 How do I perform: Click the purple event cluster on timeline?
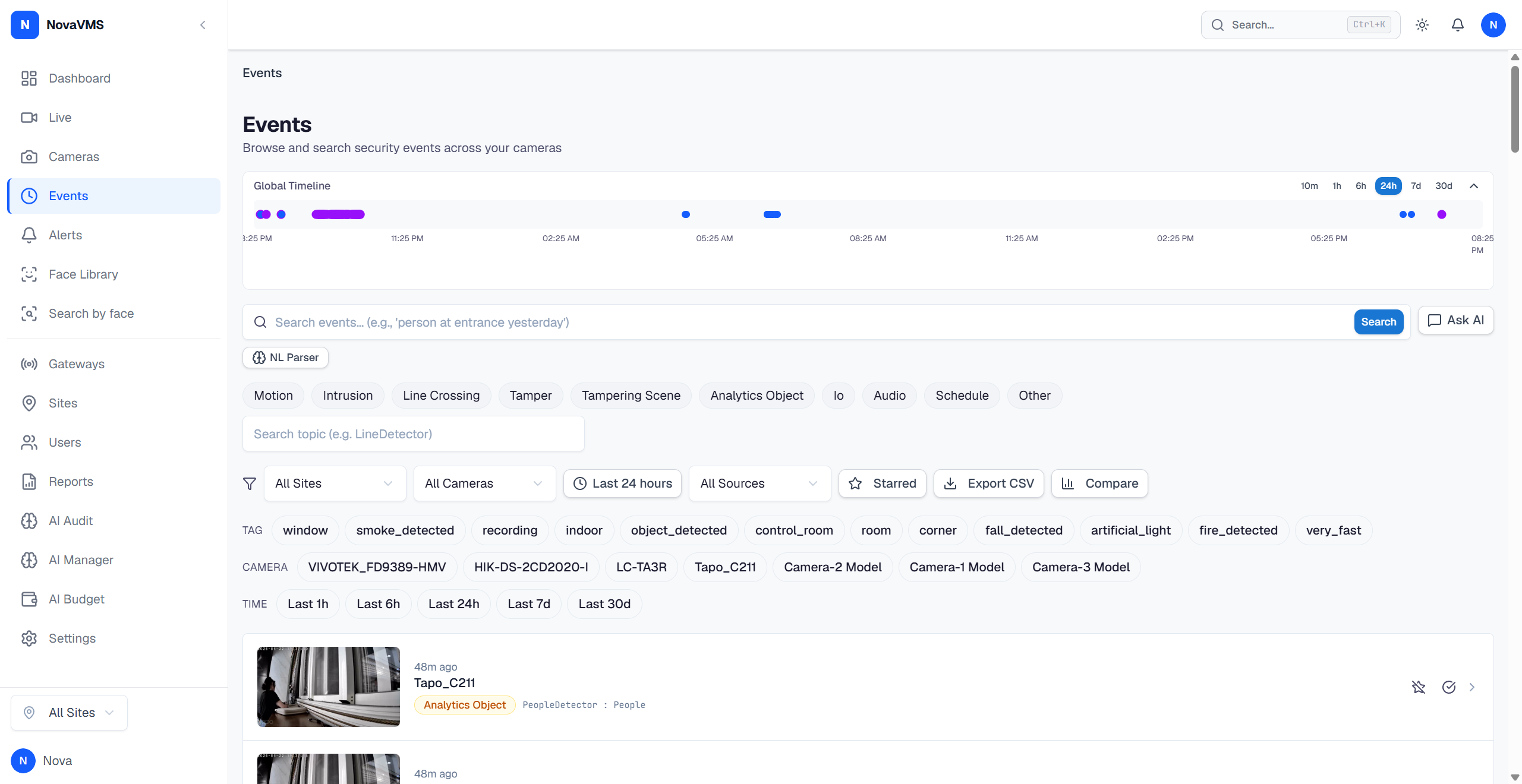(x=338, y=214)
